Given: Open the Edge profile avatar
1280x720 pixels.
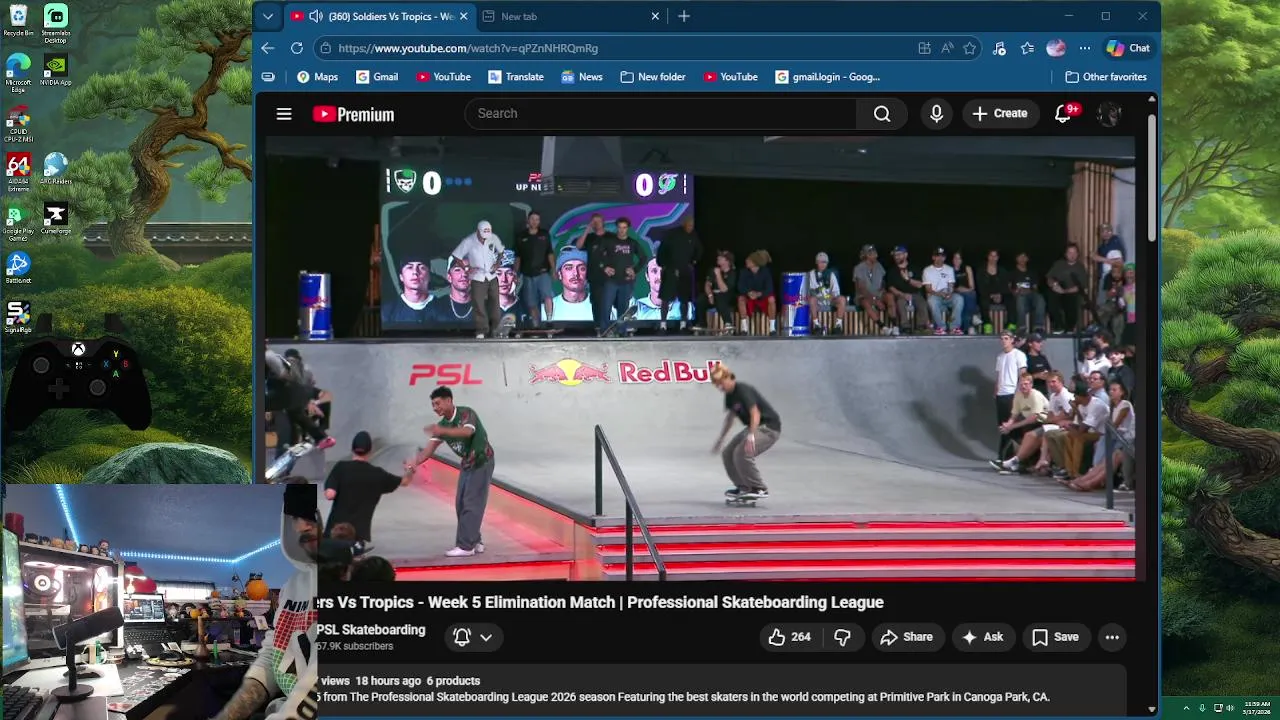Looking at the screenshot, I should click(1056, 48).
